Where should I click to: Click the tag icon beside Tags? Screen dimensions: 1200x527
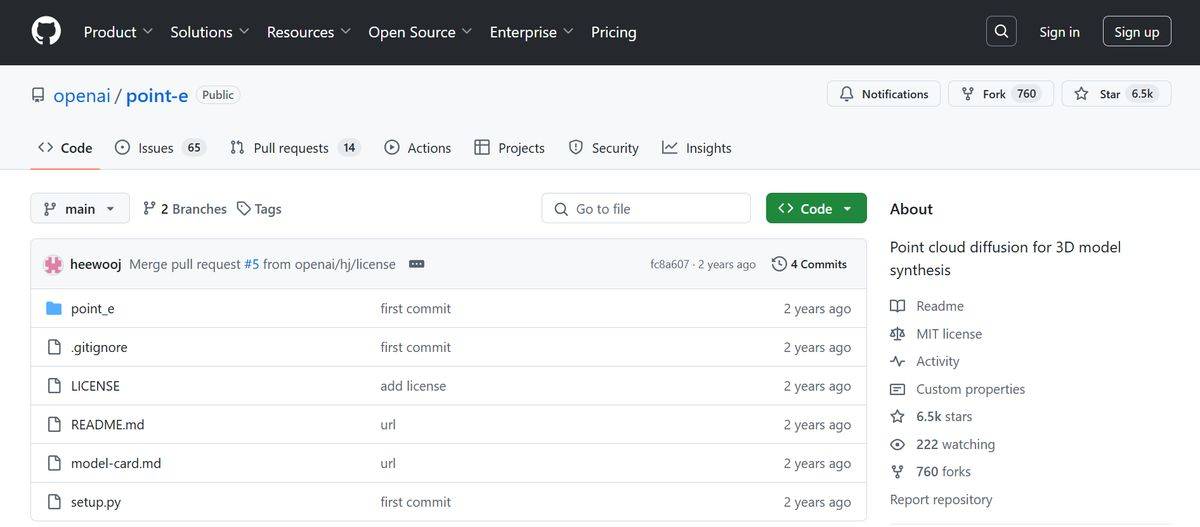tap(244, 209)
